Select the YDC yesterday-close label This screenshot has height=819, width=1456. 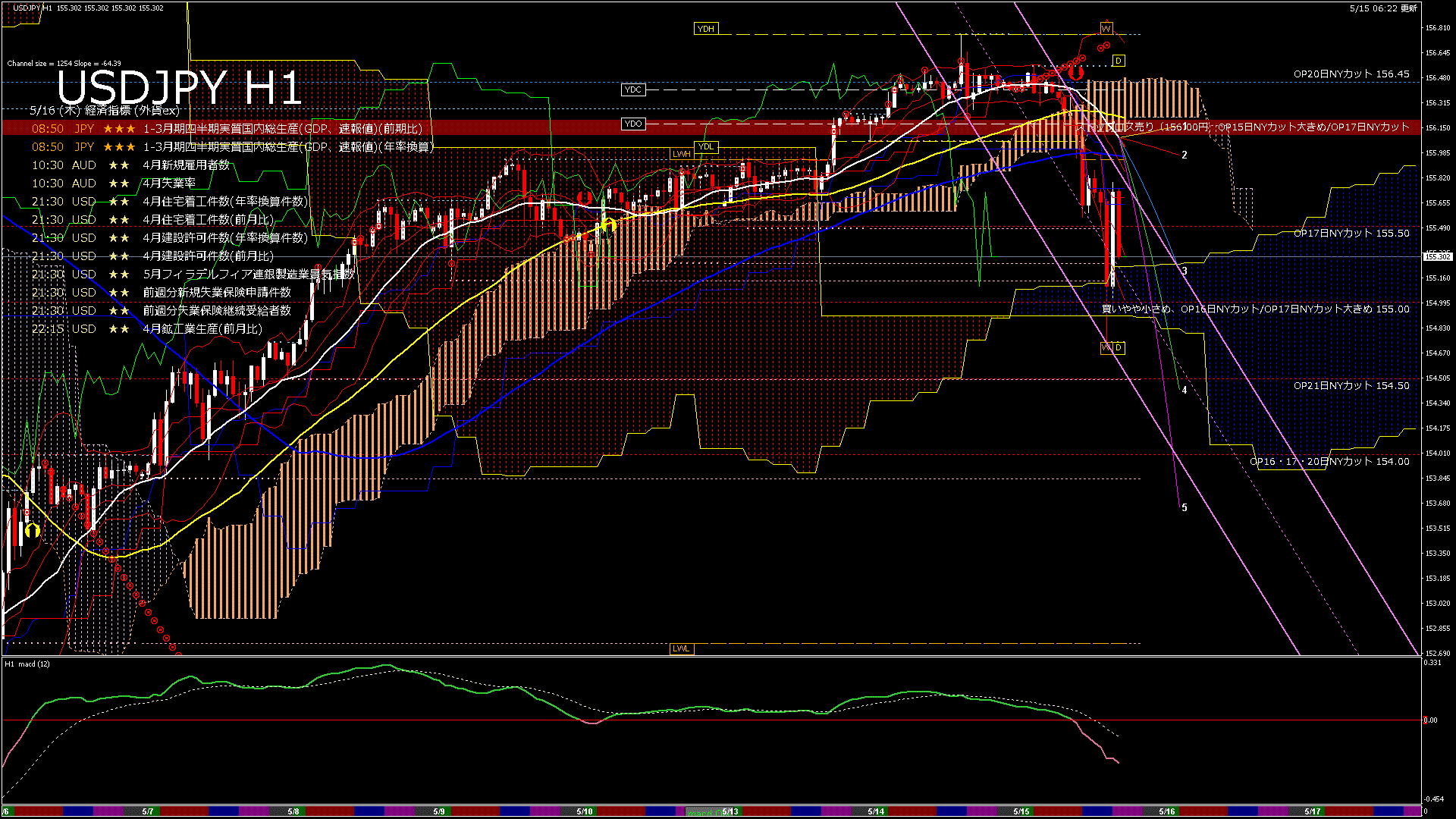click(x=632, y=89)
